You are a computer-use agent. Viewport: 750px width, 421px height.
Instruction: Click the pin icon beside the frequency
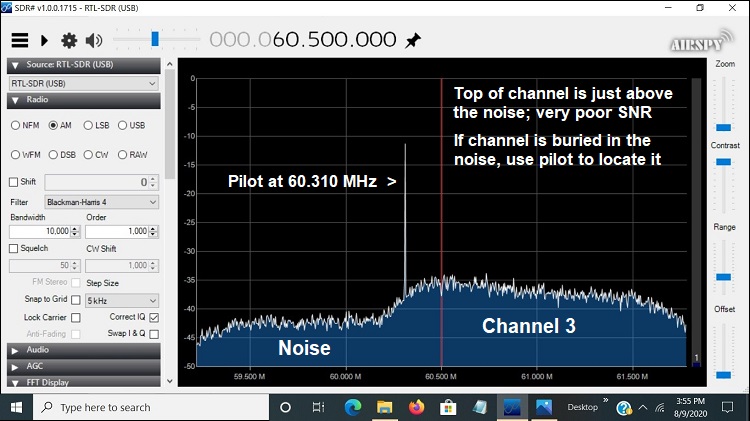(413, 40)
